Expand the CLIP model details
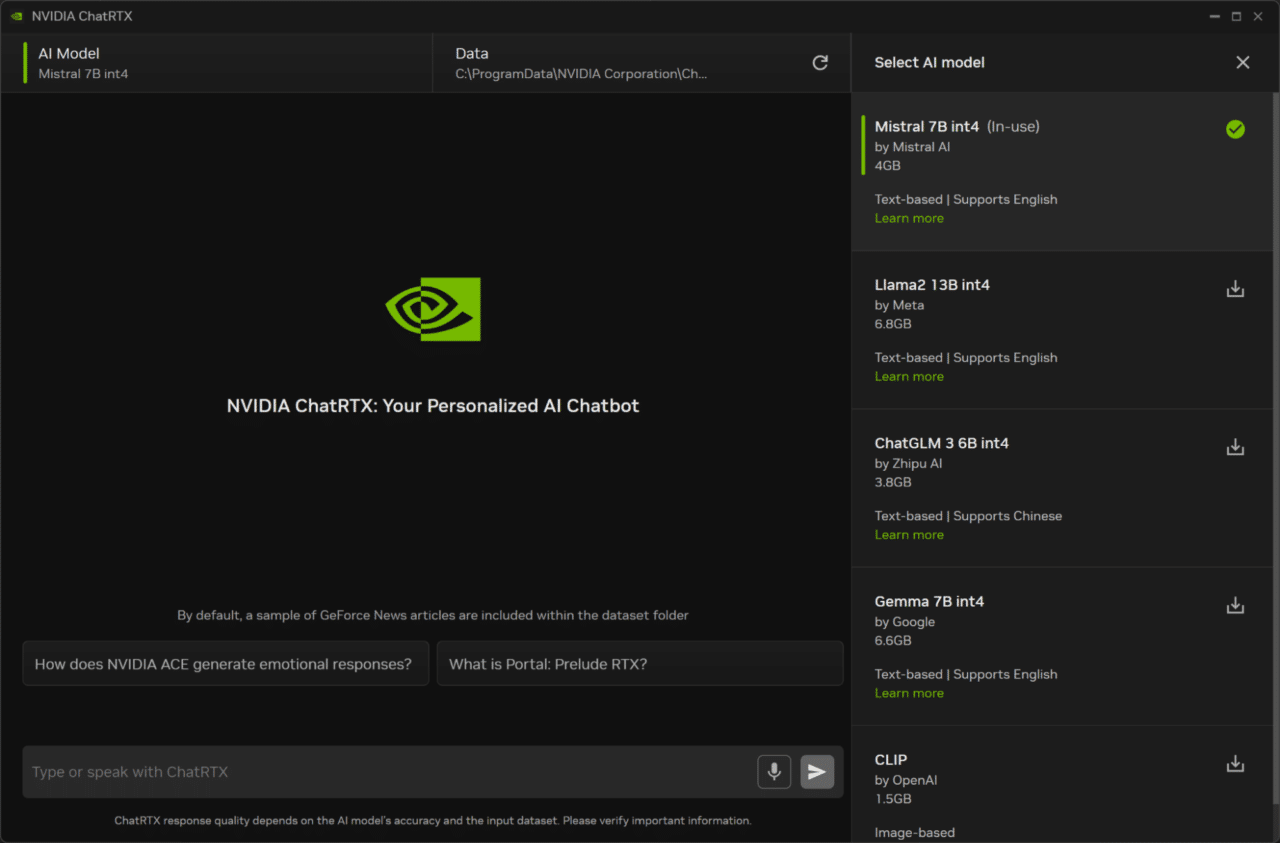The image size is (1280, 843). [890, 759]
